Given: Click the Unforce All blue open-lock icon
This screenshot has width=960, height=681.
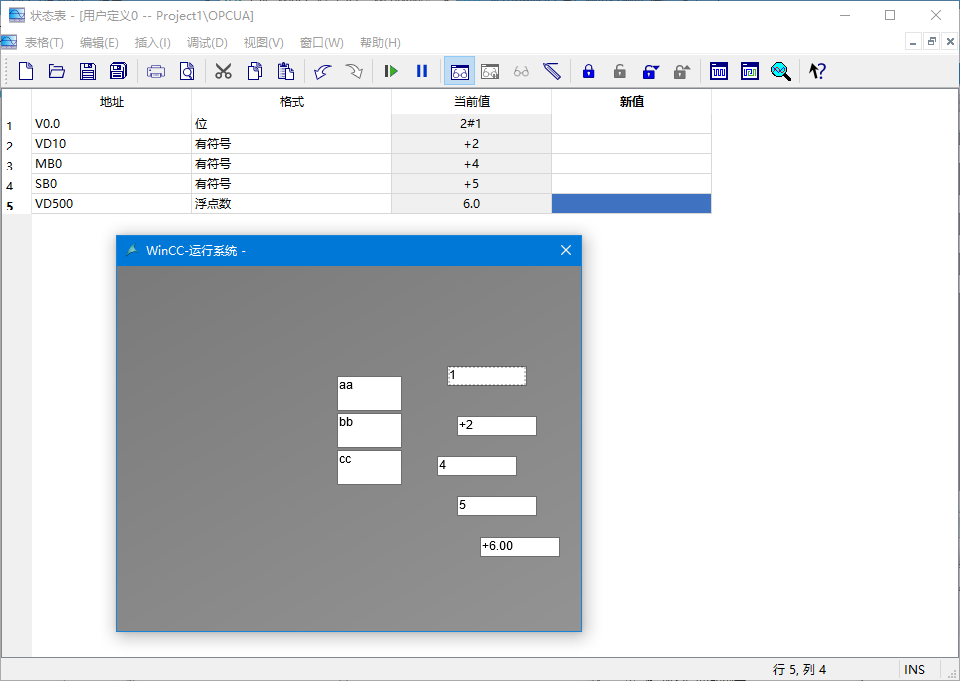Looking at the screenshot, I should [650, 71].
